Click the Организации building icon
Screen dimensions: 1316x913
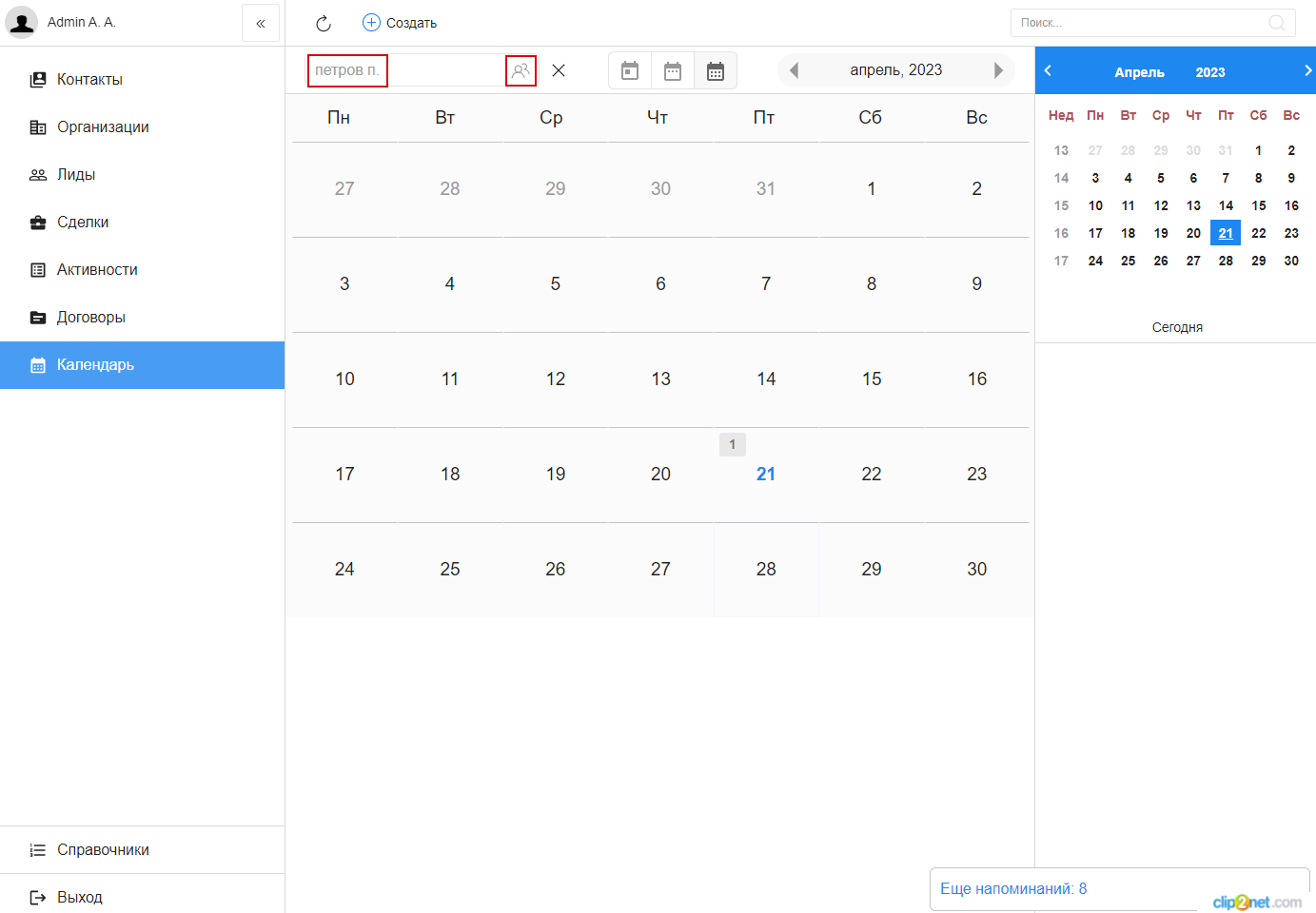38,127
